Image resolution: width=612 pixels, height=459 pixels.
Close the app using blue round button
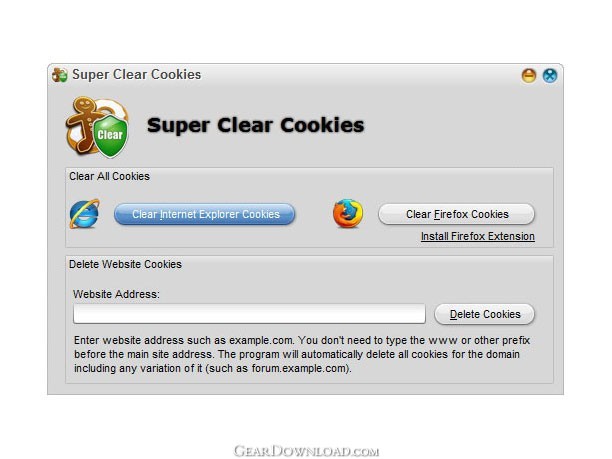click(x=550, y=75)
